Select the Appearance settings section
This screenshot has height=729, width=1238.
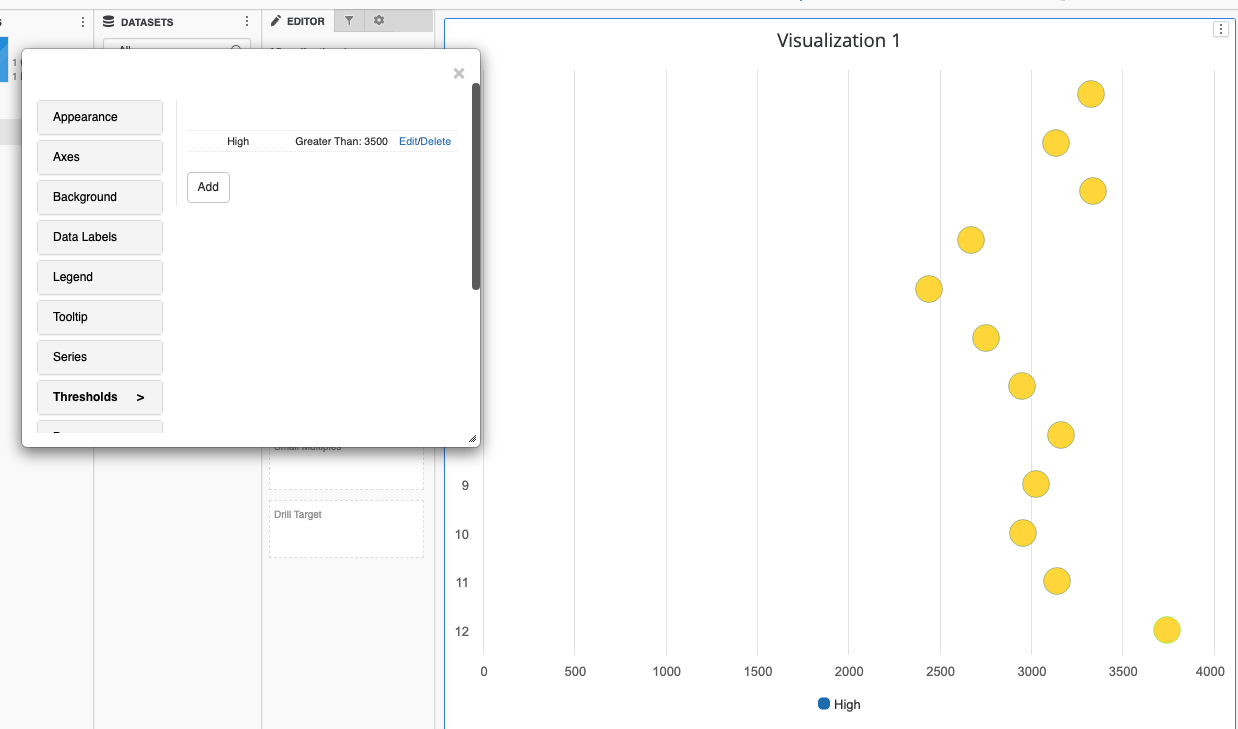pyautogui.click(x=100, y=117)
